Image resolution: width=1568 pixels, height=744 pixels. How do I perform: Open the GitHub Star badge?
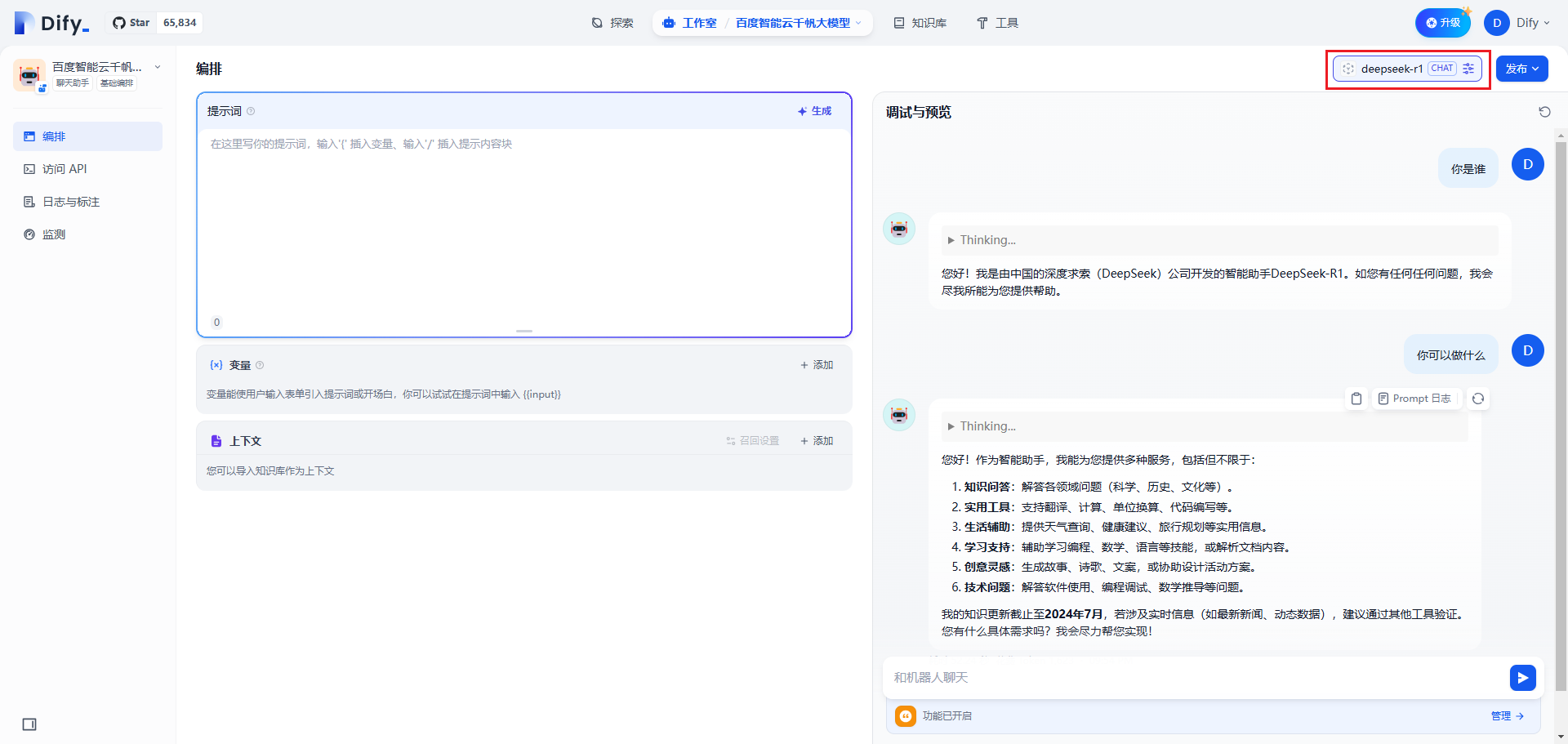[x=156, y=23]
